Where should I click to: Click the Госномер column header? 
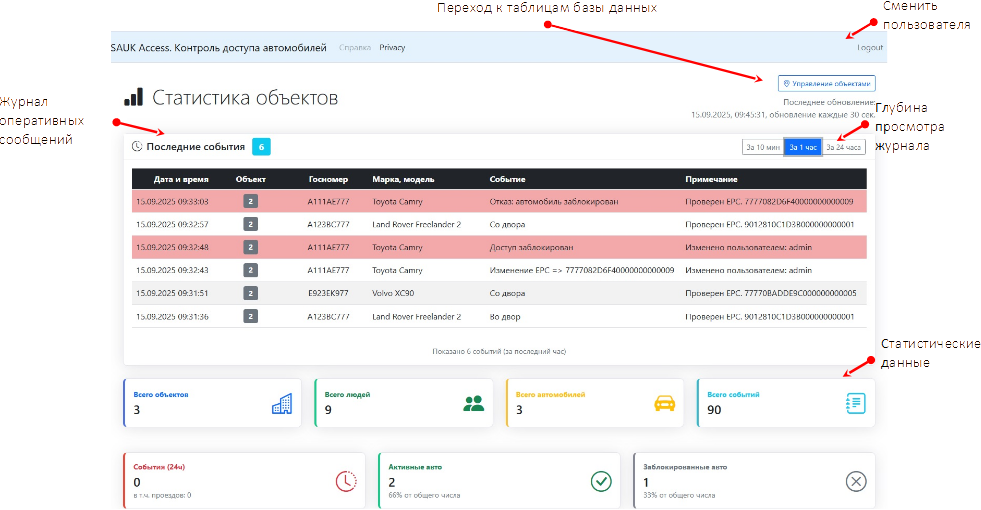pyautogui.click(x=328, y=179)
